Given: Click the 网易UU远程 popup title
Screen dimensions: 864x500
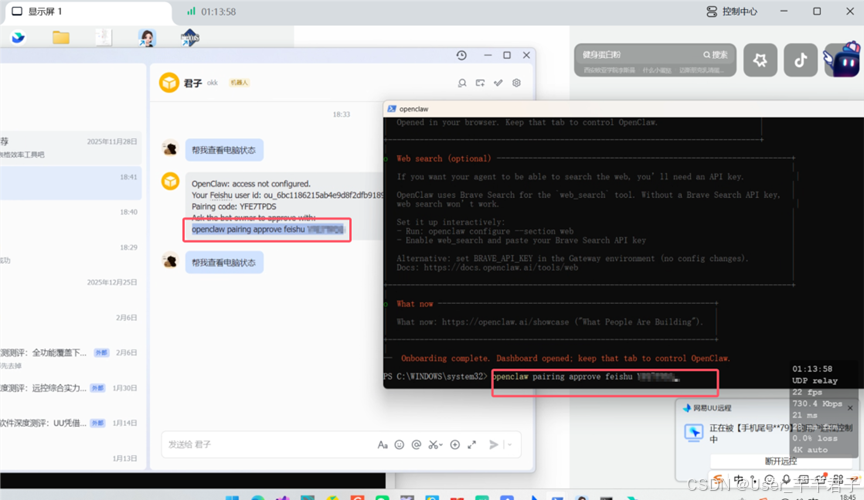Looking at the screenshot, I should [x=712, y=408].
